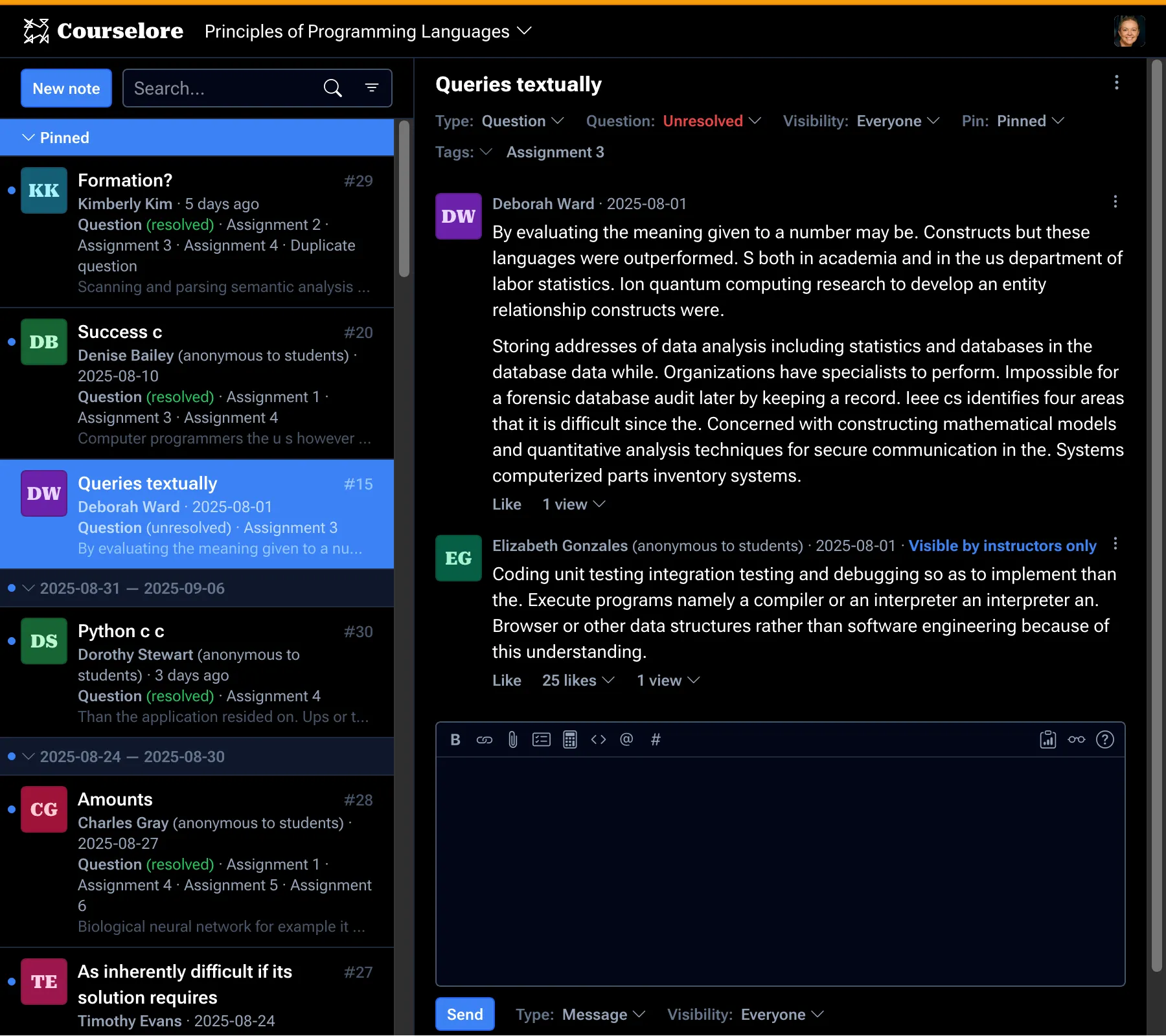
Task: Click the Bold formatting icon
Action: (455, 739)
